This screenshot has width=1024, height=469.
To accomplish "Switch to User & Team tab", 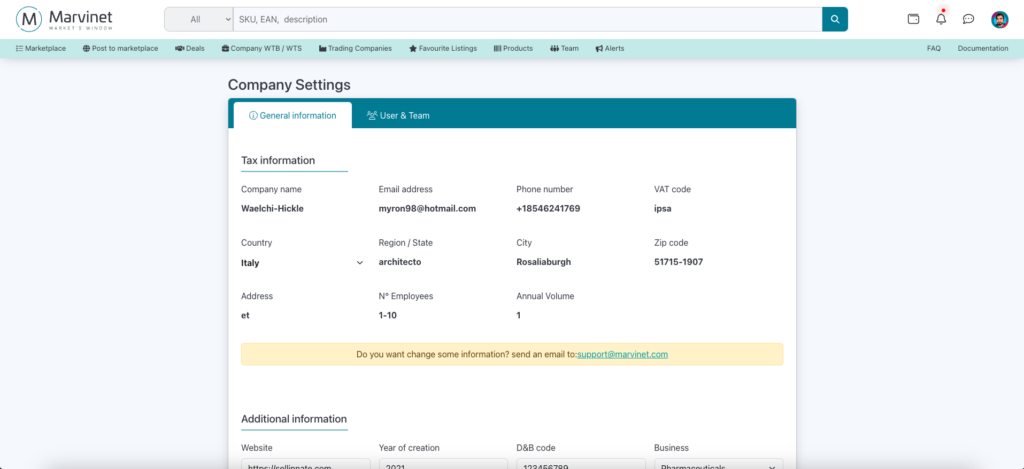I will click(x=398, y=115).
